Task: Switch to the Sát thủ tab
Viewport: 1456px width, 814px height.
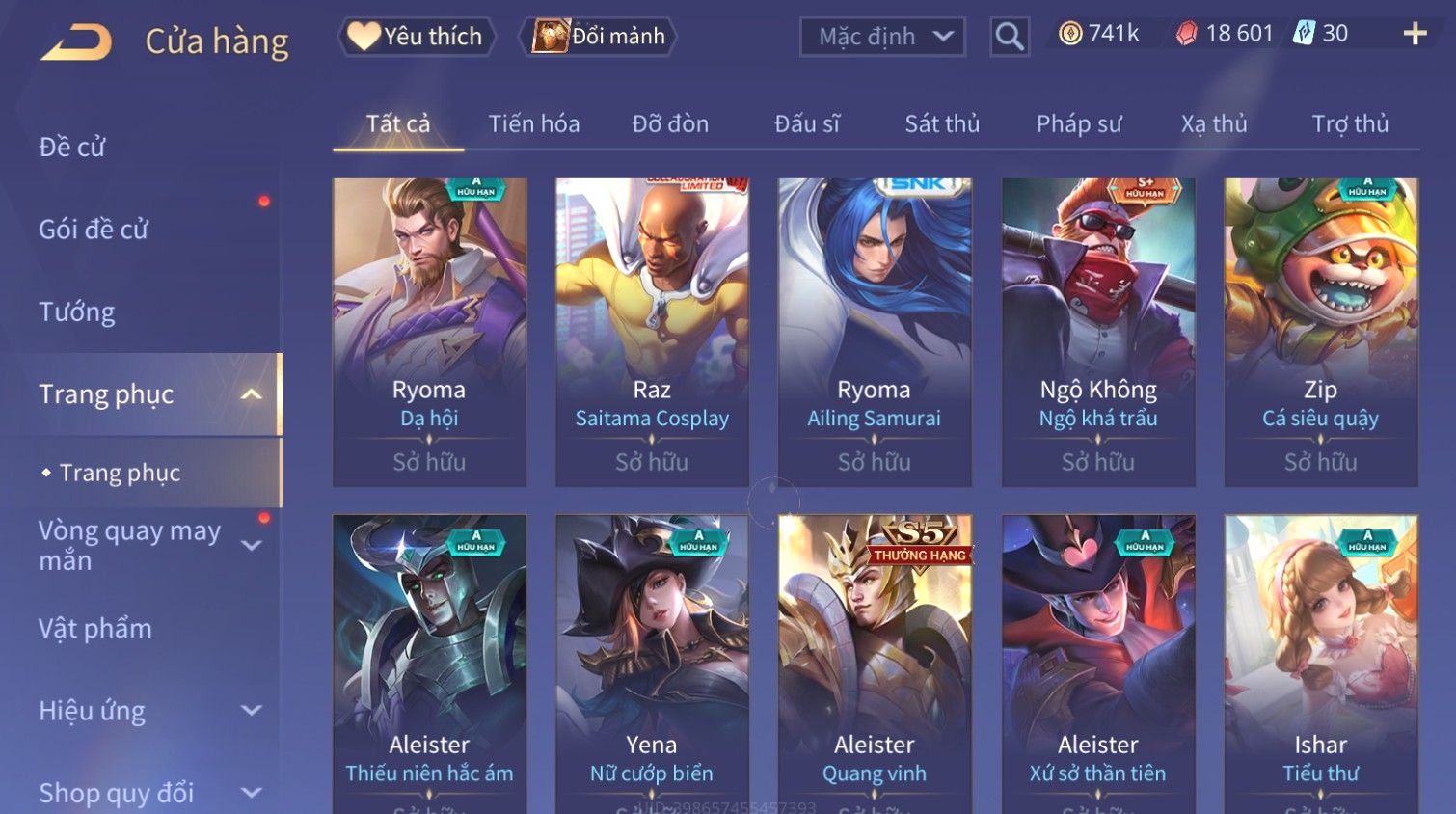Action: pyautogui.click(x=942, y=123)
